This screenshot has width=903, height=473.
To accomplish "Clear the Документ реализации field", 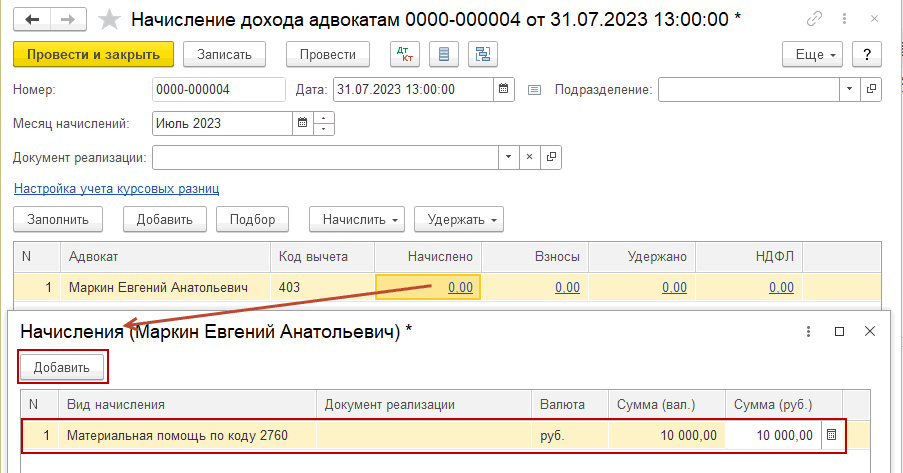I will point(530,157).
